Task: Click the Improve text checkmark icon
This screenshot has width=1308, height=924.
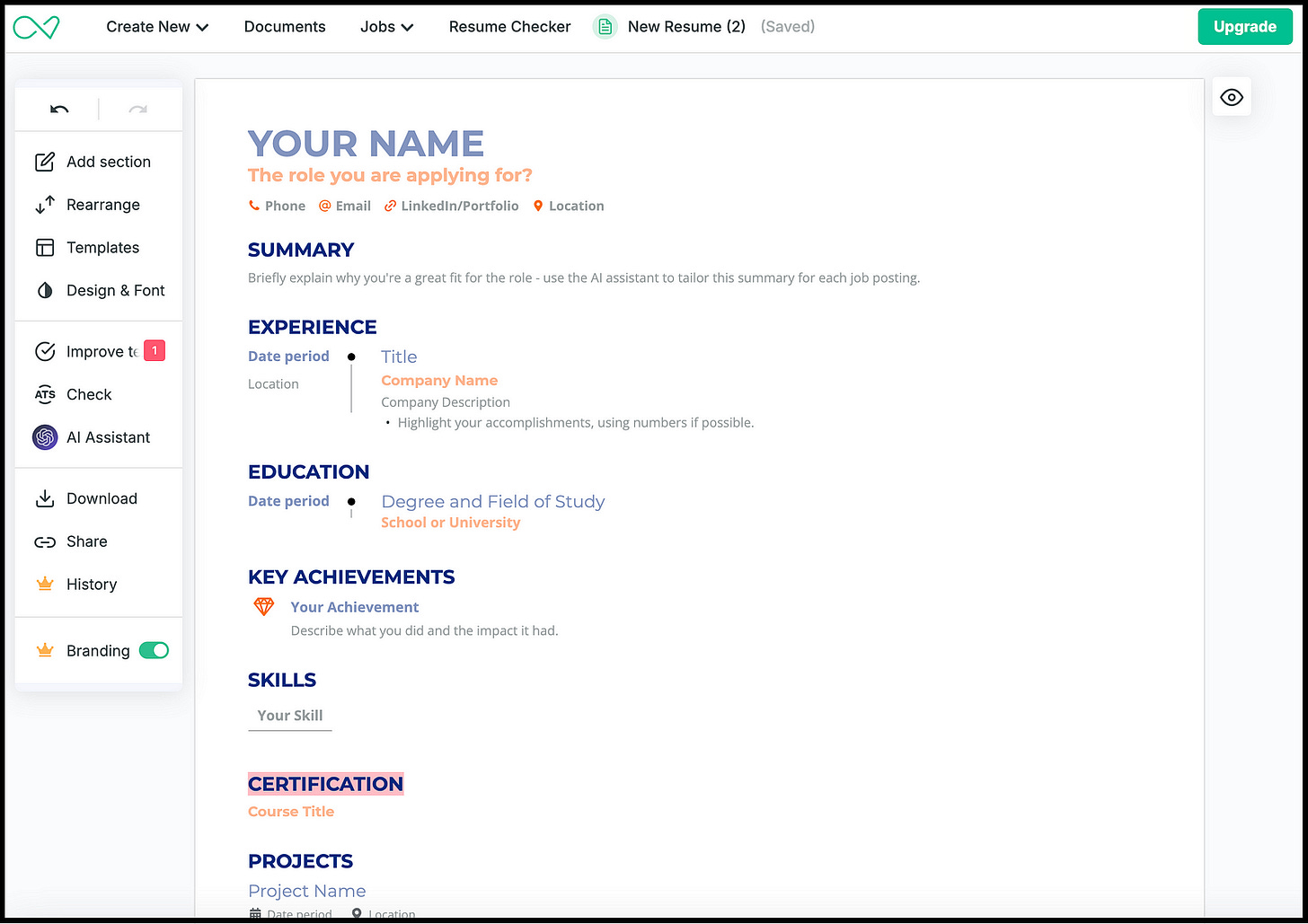Action: (45, 352)
